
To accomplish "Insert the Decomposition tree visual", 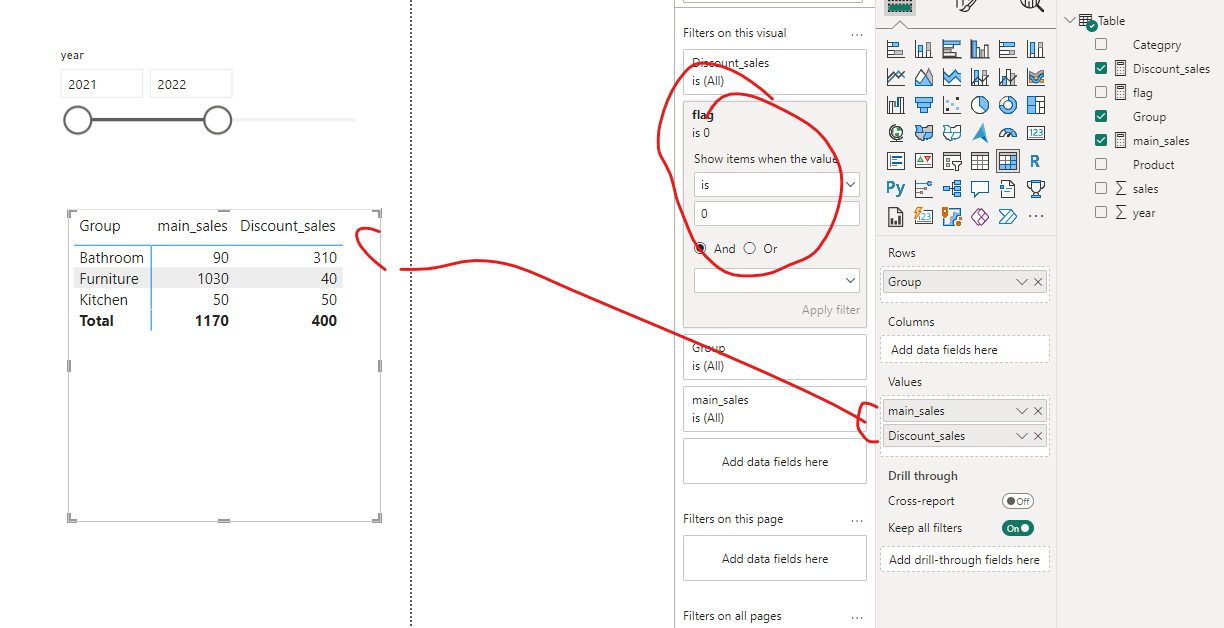I will point(952,188).
